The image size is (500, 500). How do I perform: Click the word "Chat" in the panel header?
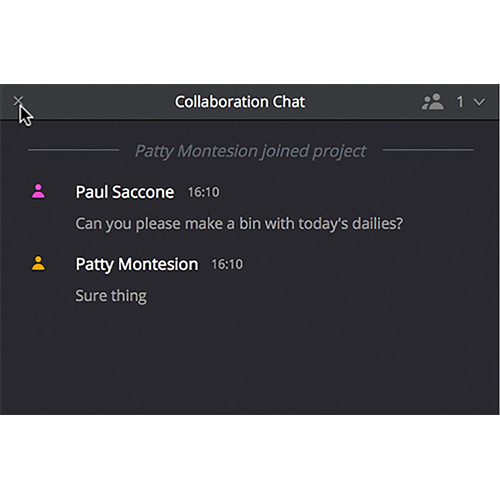tap(289, 102)
